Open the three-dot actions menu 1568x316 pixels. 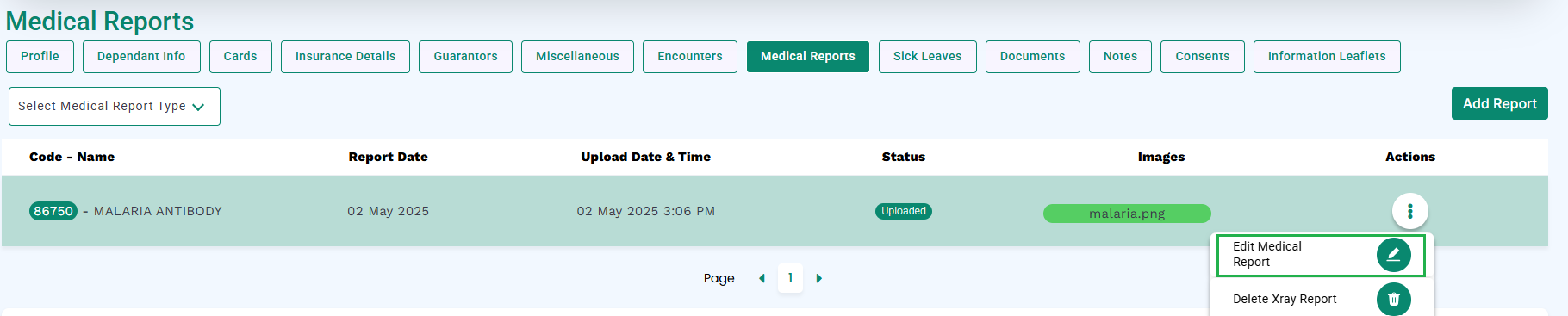point(1409,211)
